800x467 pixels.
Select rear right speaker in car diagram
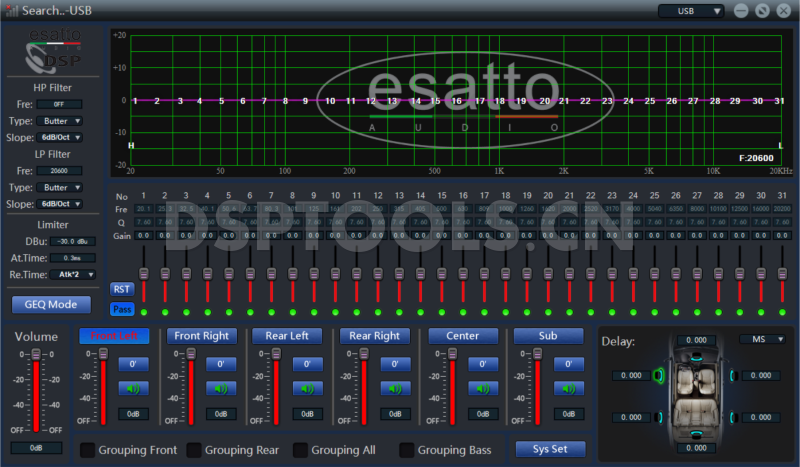pyautogui.click(x=733, y=417)
